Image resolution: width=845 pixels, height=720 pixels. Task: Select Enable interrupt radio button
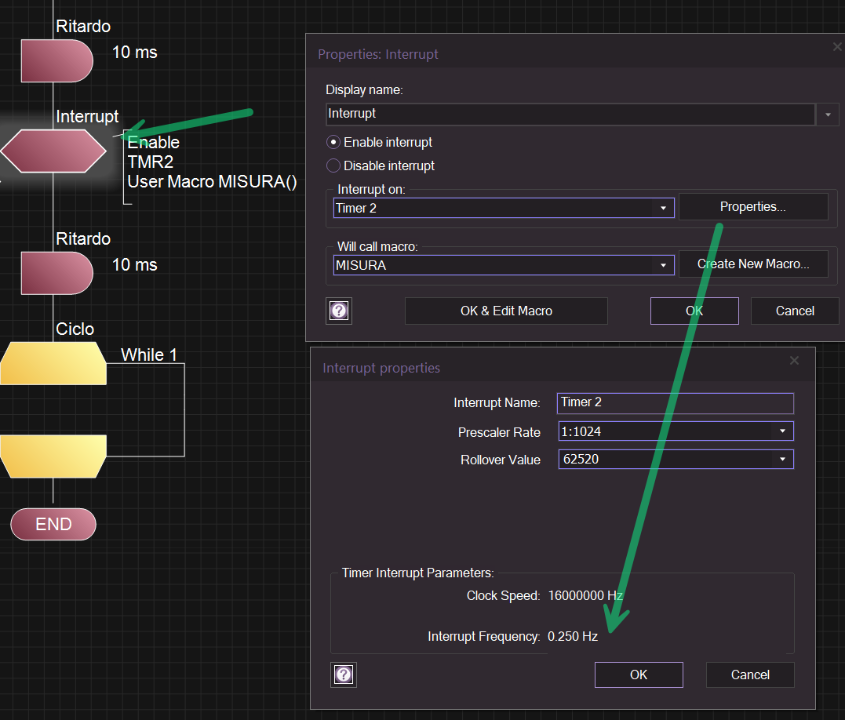[334, 142]
